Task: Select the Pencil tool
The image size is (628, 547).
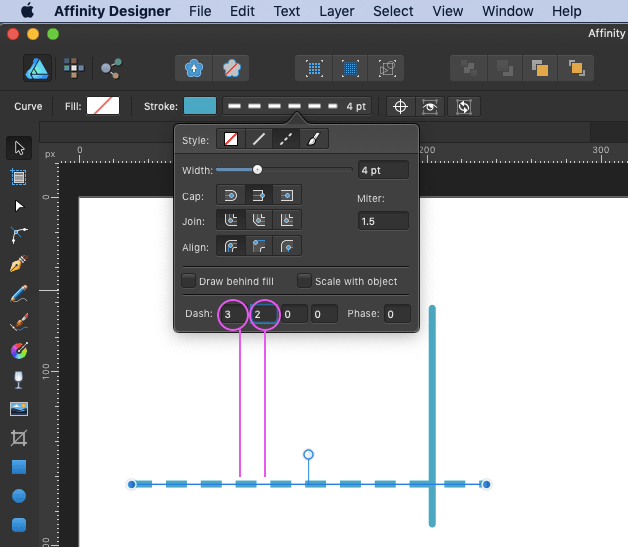Action: pyautogui.click(x=18, y=294)
